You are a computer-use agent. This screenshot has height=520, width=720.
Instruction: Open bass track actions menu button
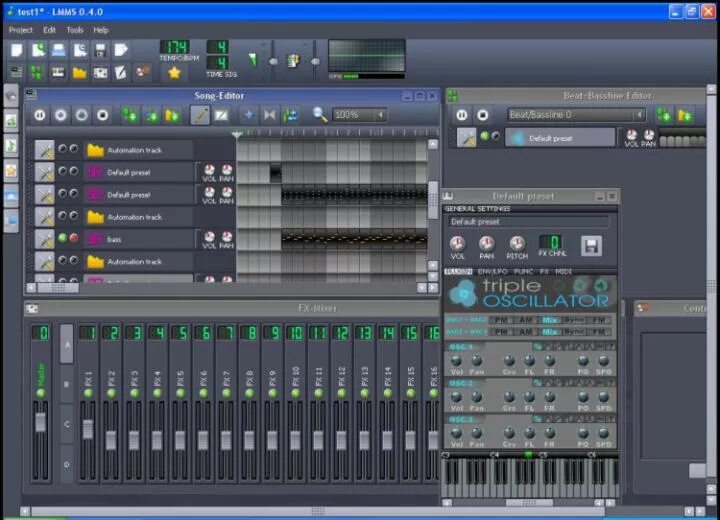(45, 239)
